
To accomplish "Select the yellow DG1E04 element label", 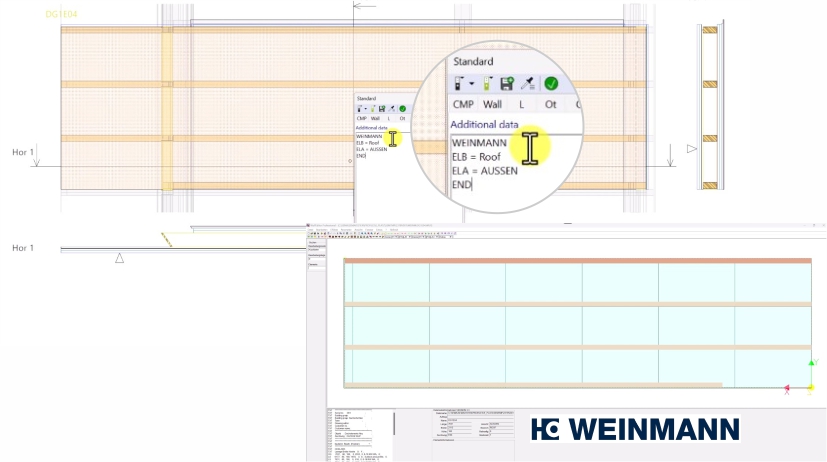I will pos(61,14).
